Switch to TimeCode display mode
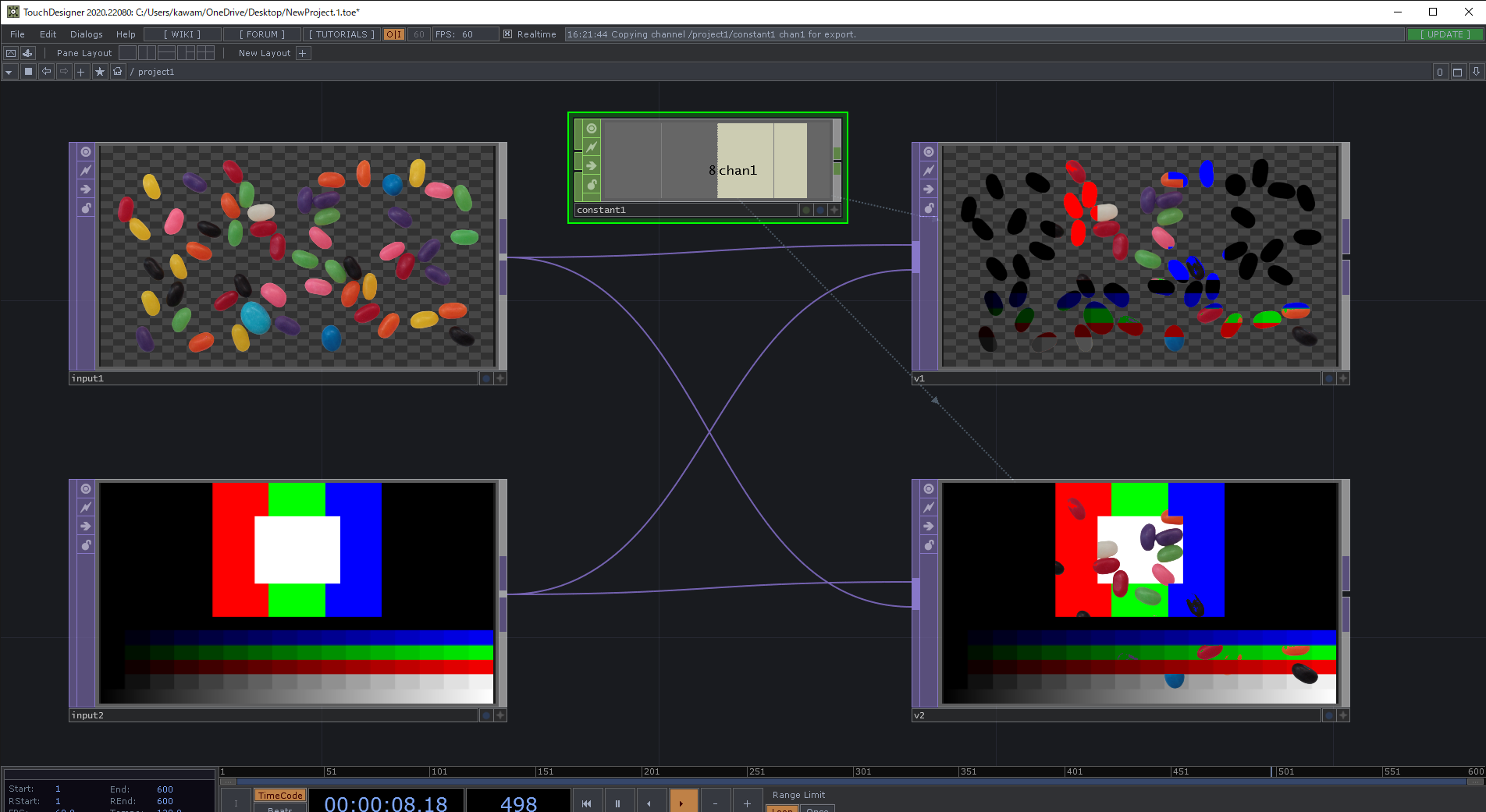This screenshot has height=812, width=1486. pyautogui.click(x=280, y=796)
